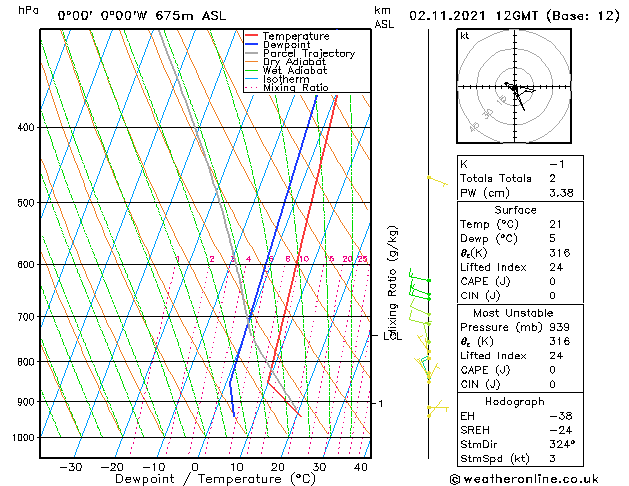
Task: Click the station coordinates 675m ASL title
Action: 142,16
